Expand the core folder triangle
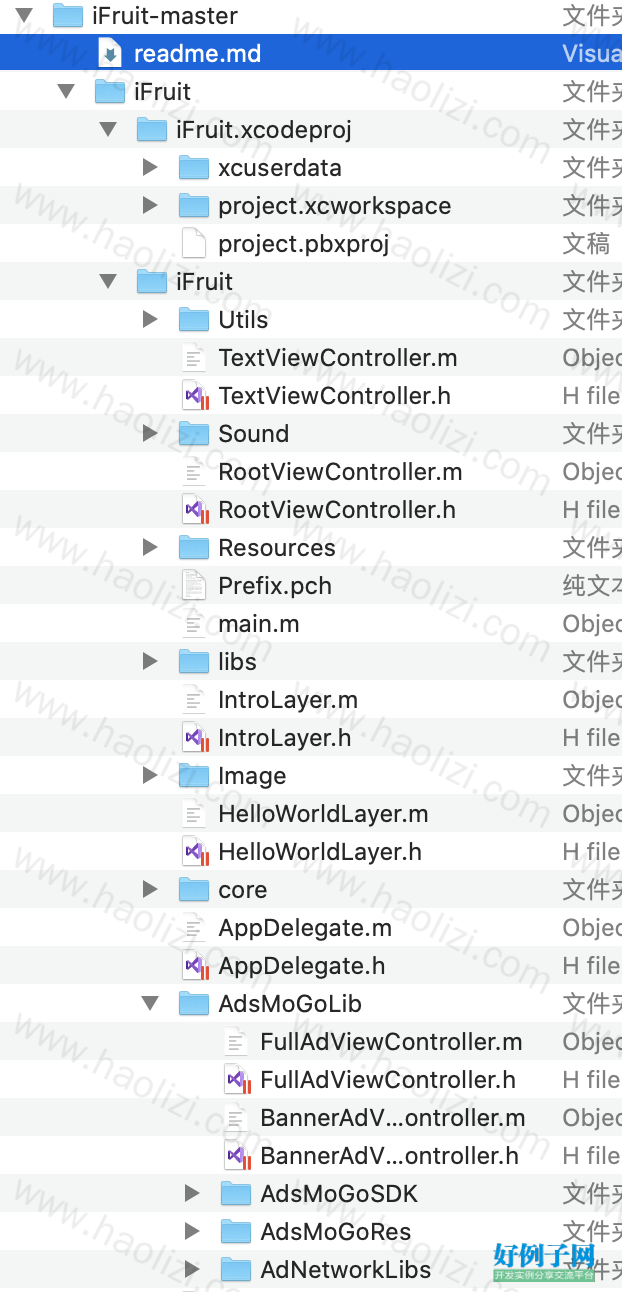This screenshot has width=622, height=1292. click(x=150, y=890)
